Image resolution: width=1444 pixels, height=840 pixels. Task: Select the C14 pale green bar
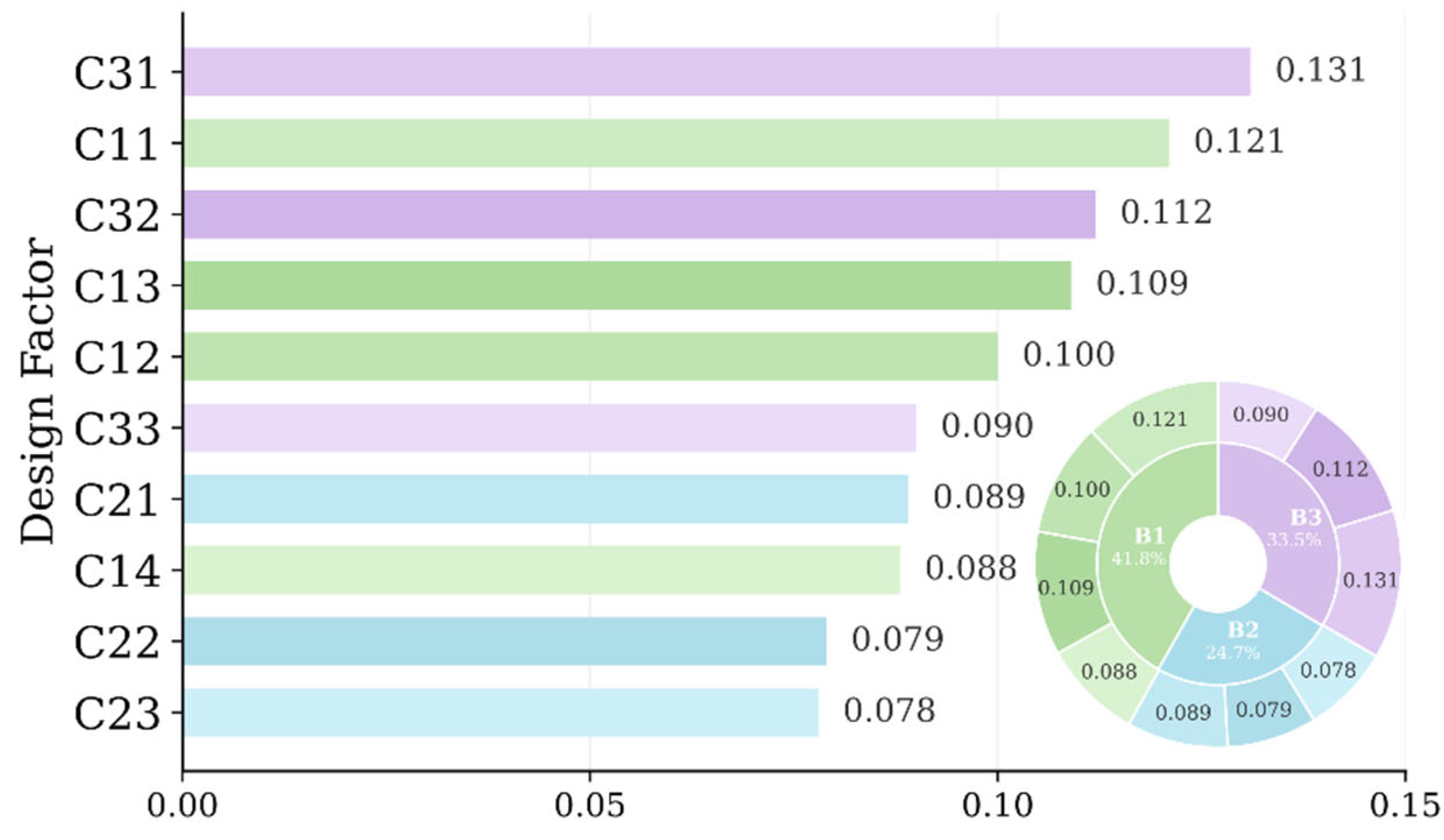click(x=541, y=570)
